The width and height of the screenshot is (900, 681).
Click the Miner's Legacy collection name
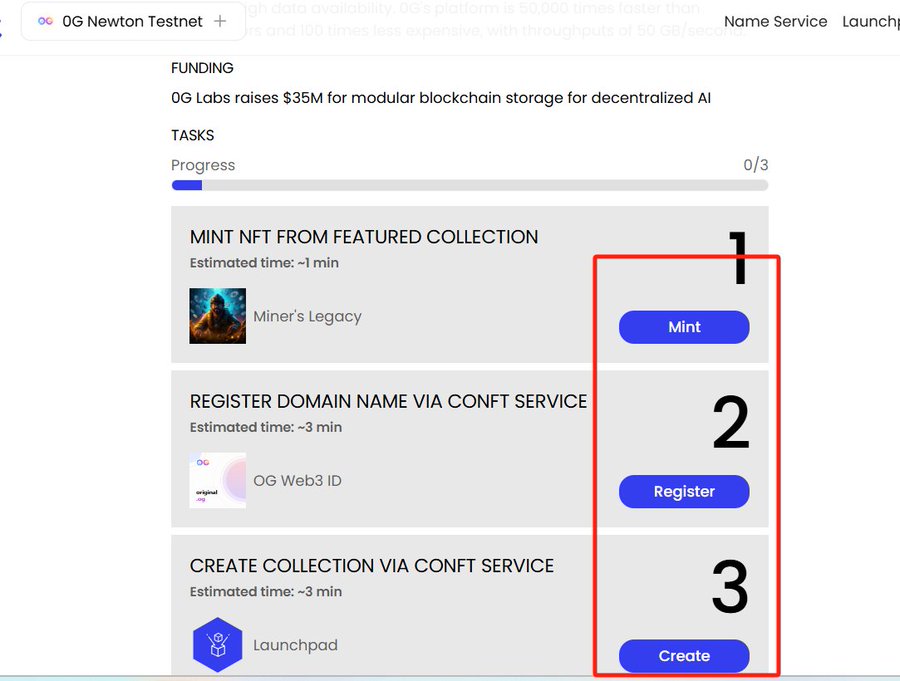307,316
